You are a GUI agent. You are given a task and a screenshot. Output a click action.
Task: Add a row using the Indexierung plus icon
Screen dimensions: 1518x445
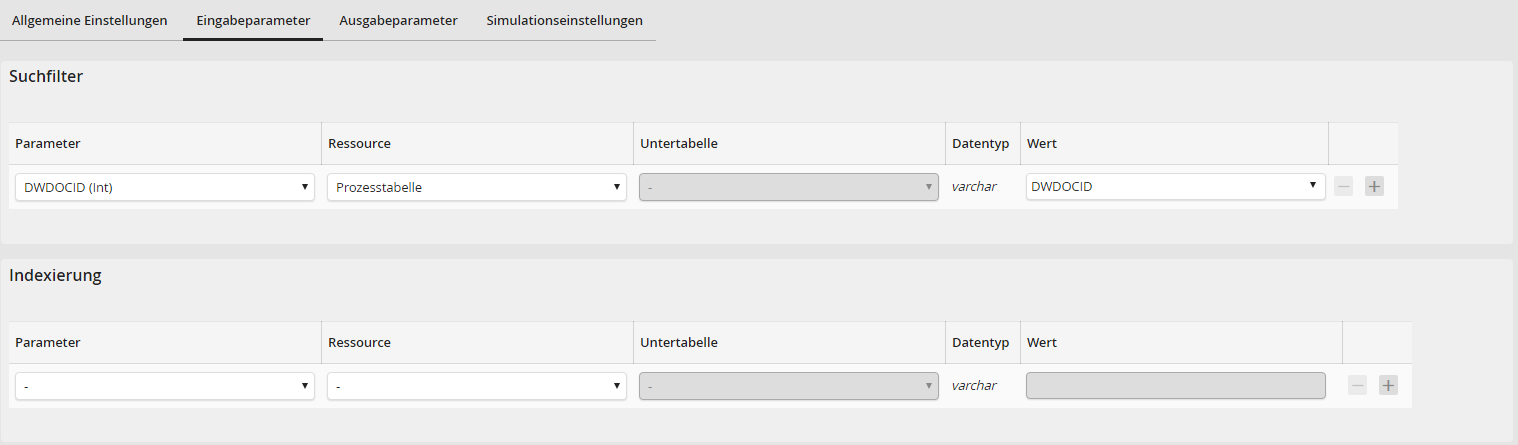1388,385
